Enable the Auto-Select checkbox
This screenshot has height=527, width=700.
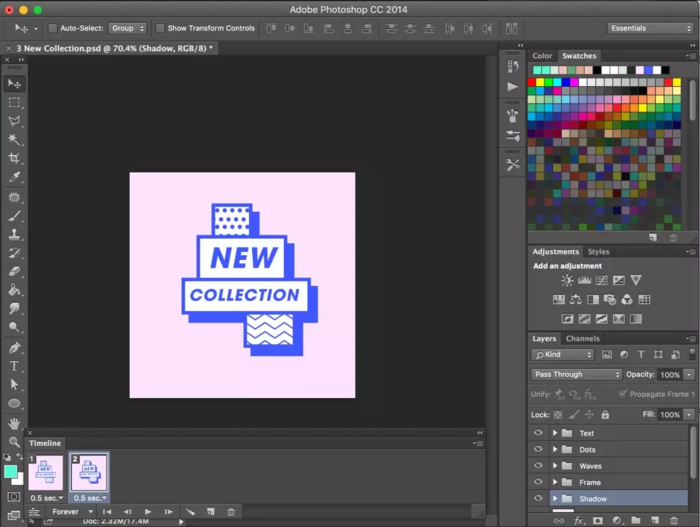(53, 28)
